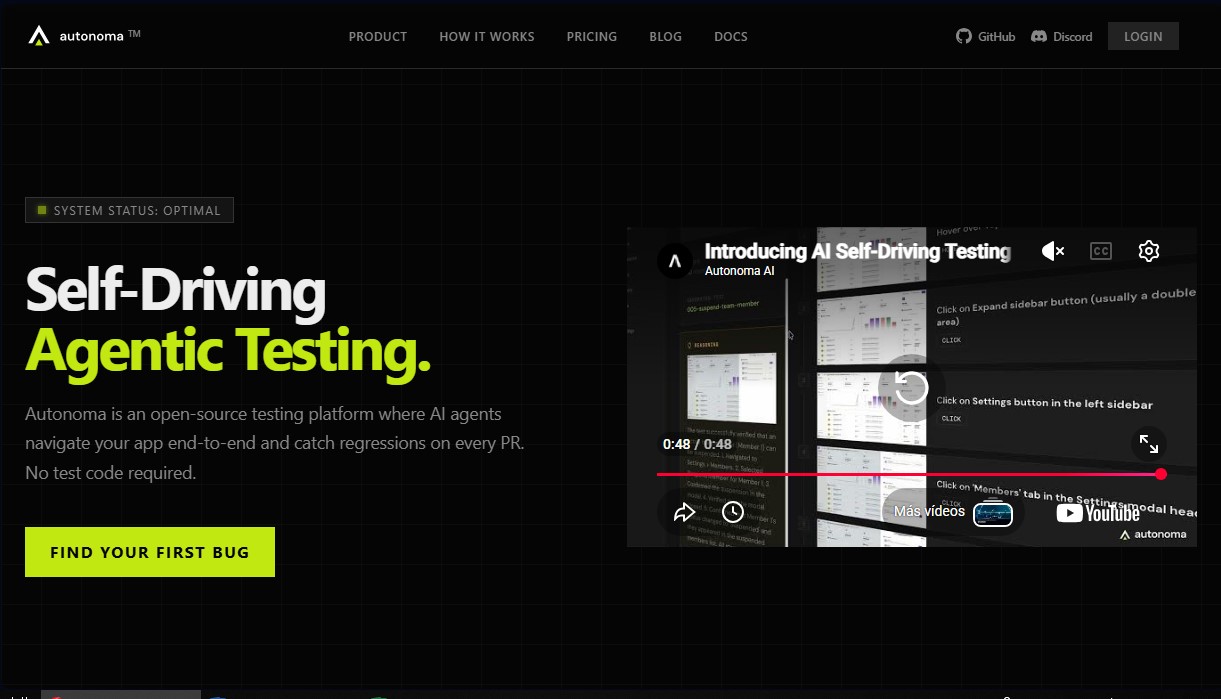
Task: Click the Discord icon in the header
Action: pos(1040,36)
